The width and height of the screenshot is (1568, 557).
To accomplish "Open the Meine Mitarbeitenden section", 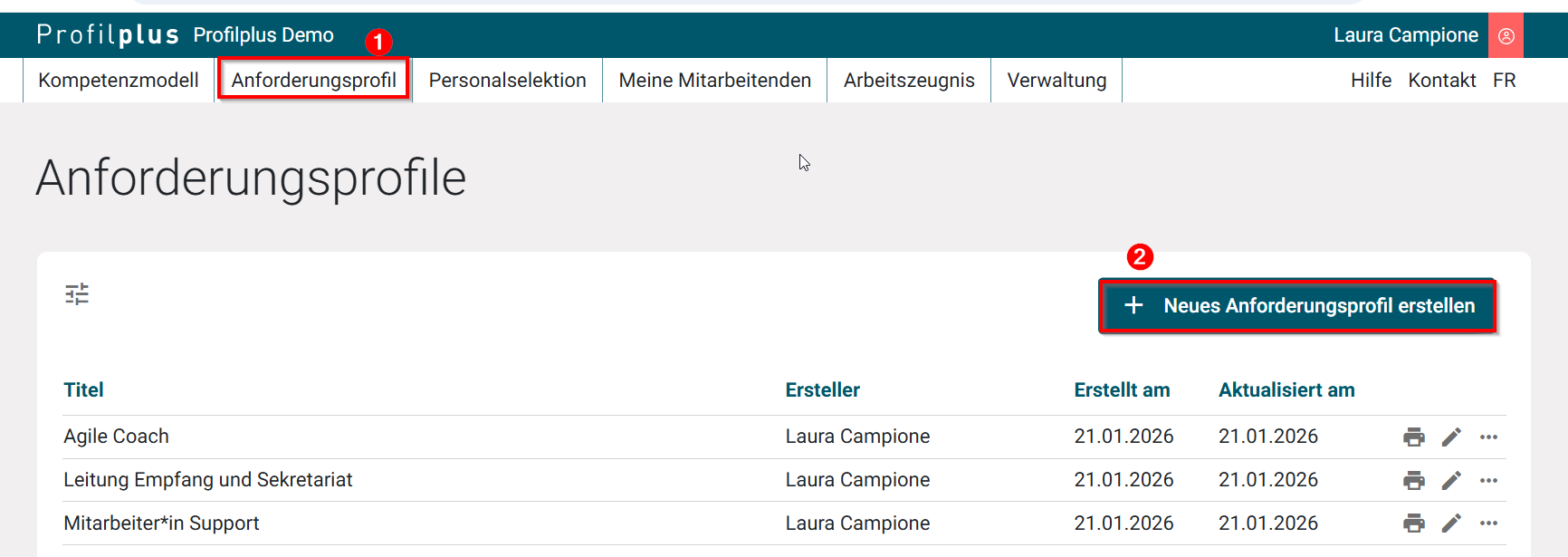I will click(x=714, y=80).
